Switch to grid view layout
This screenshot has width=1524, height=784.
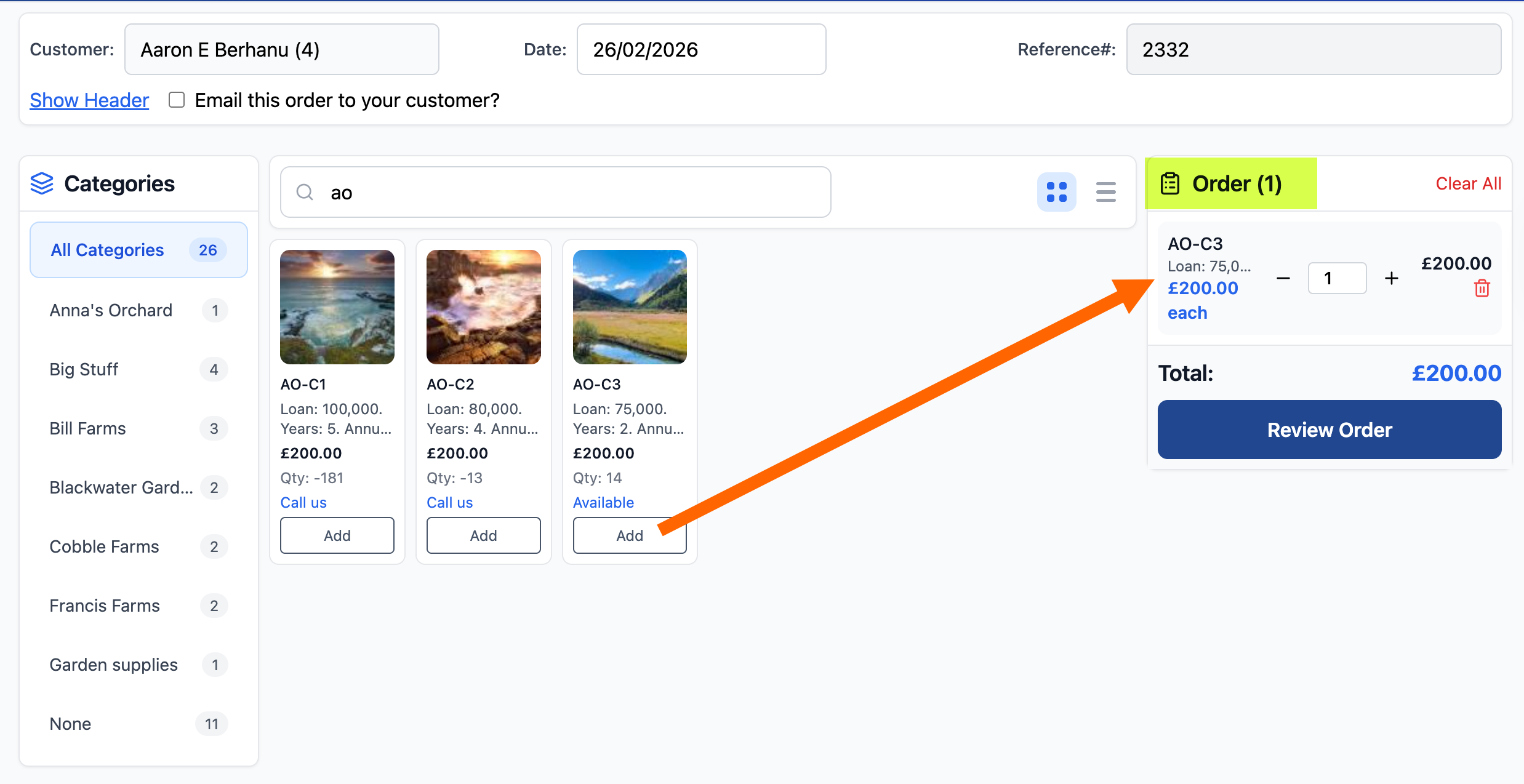coord(1056,192)
